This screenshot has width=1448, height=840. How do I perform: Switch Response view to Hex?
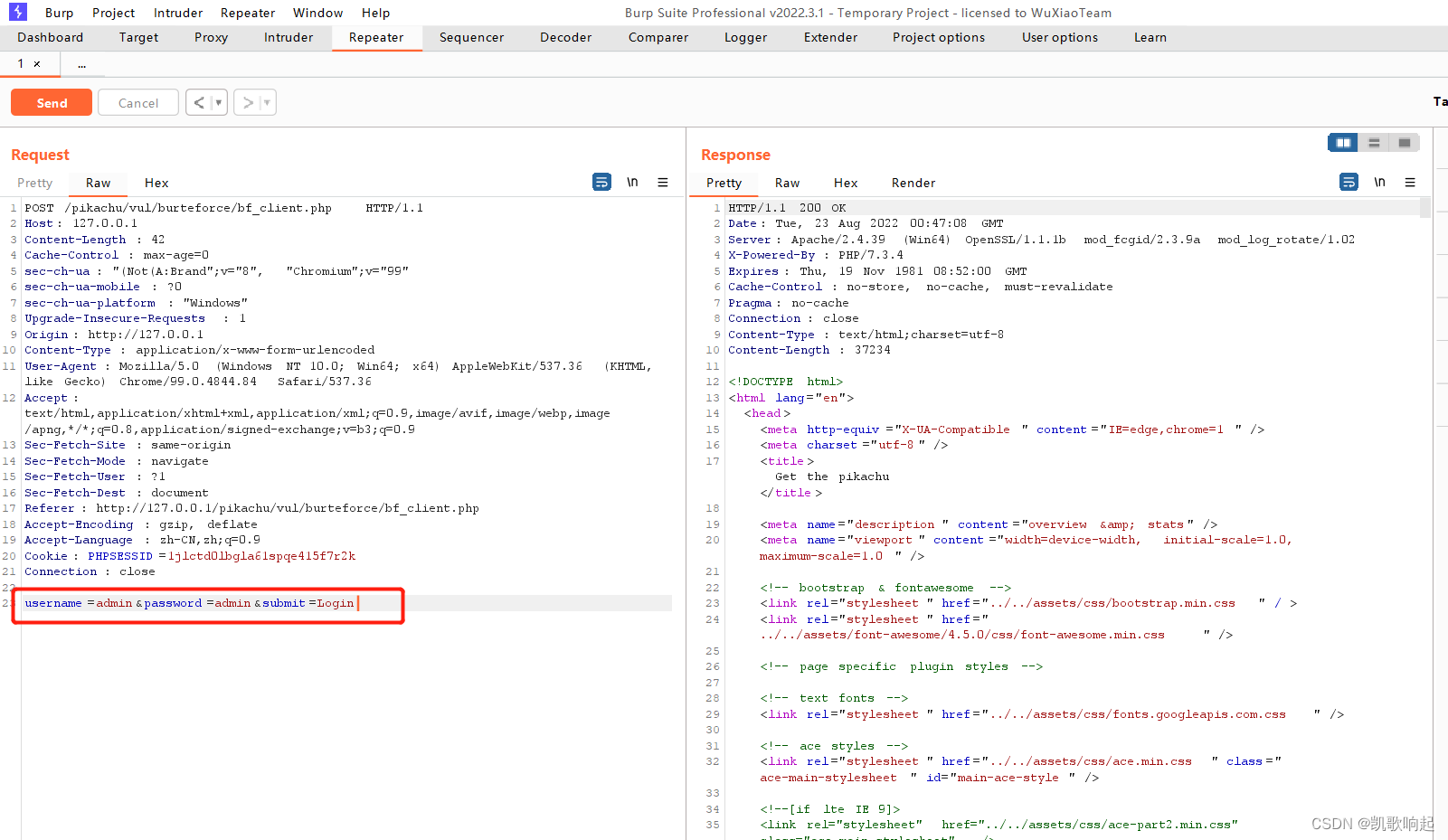point(846,183)
